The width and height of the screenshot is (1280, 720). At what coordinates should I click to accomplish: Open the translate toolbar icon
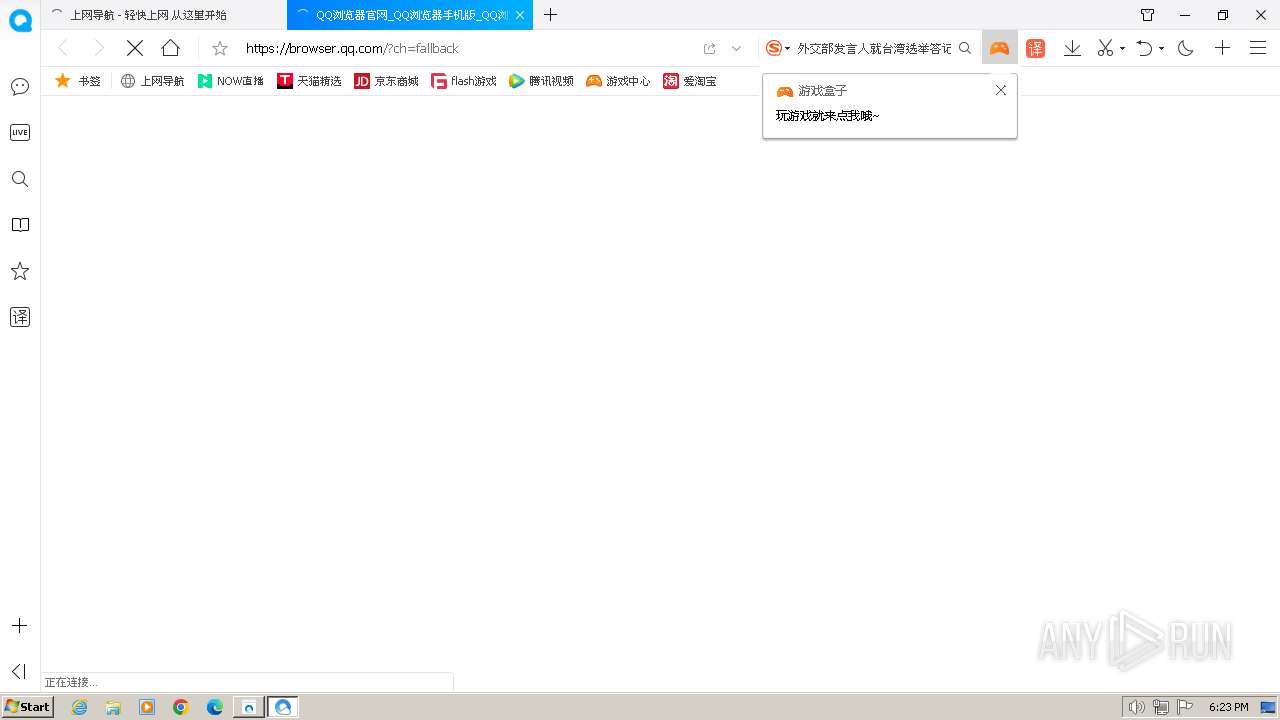1036,48
